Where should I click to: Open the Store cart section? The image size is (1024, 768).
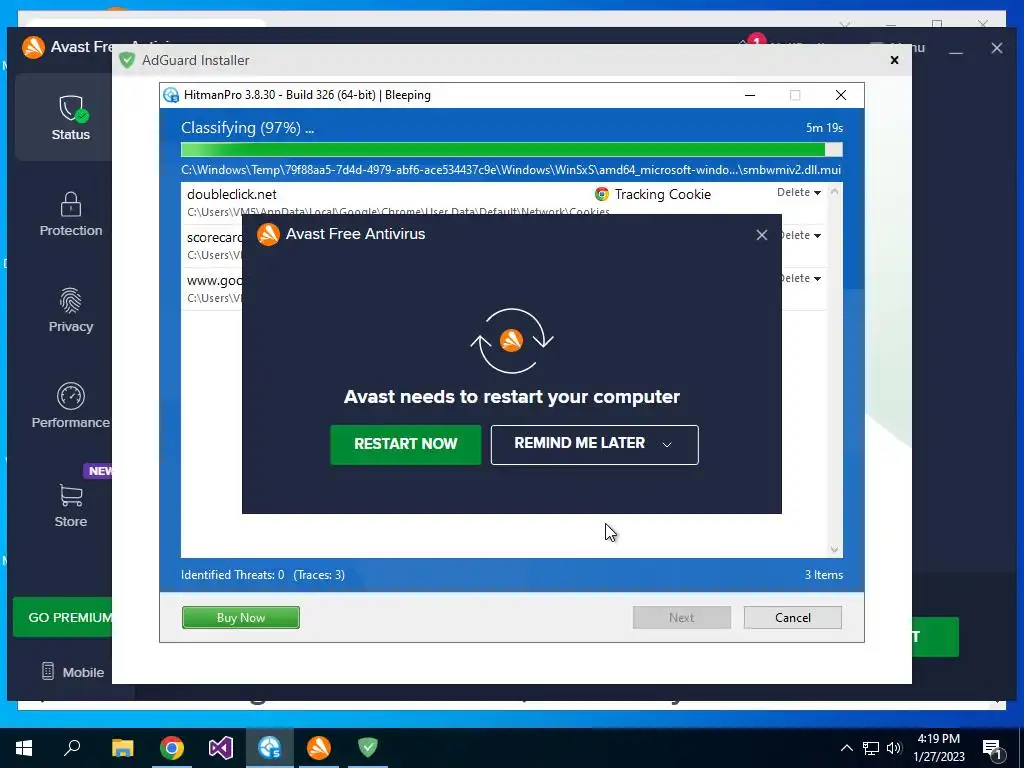click(71, 505)
